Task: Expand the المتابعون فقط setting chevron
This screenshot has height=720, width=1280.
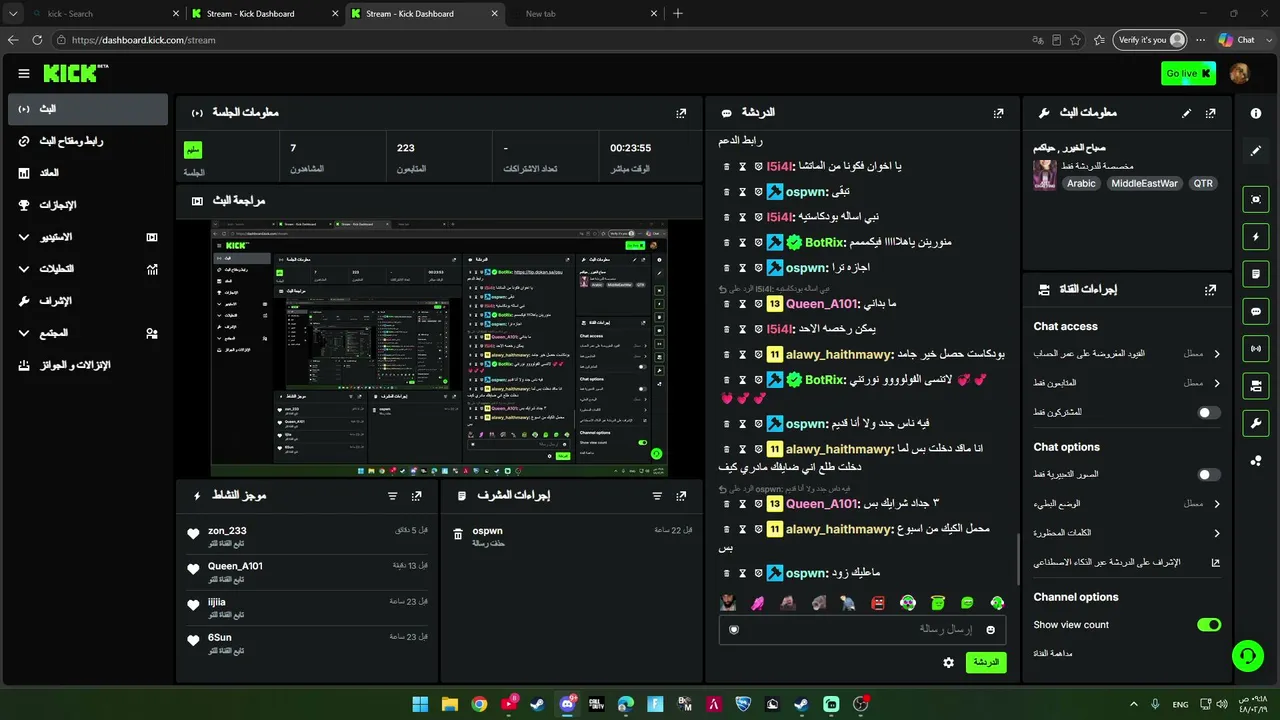Action: pos(1217,383)
